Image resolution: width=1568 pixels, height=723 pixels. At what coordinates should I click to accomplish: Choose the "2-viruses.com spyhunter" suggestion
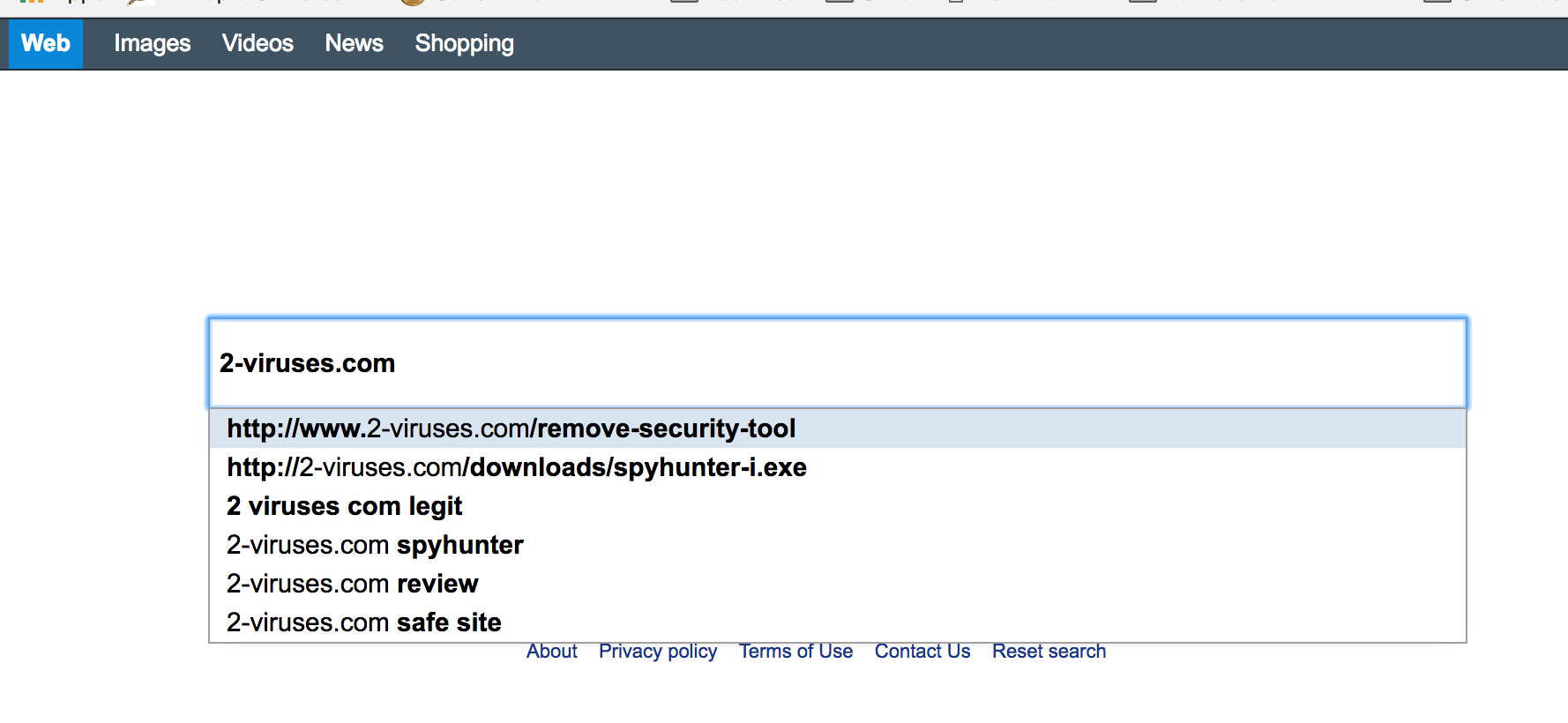(375, 545)
